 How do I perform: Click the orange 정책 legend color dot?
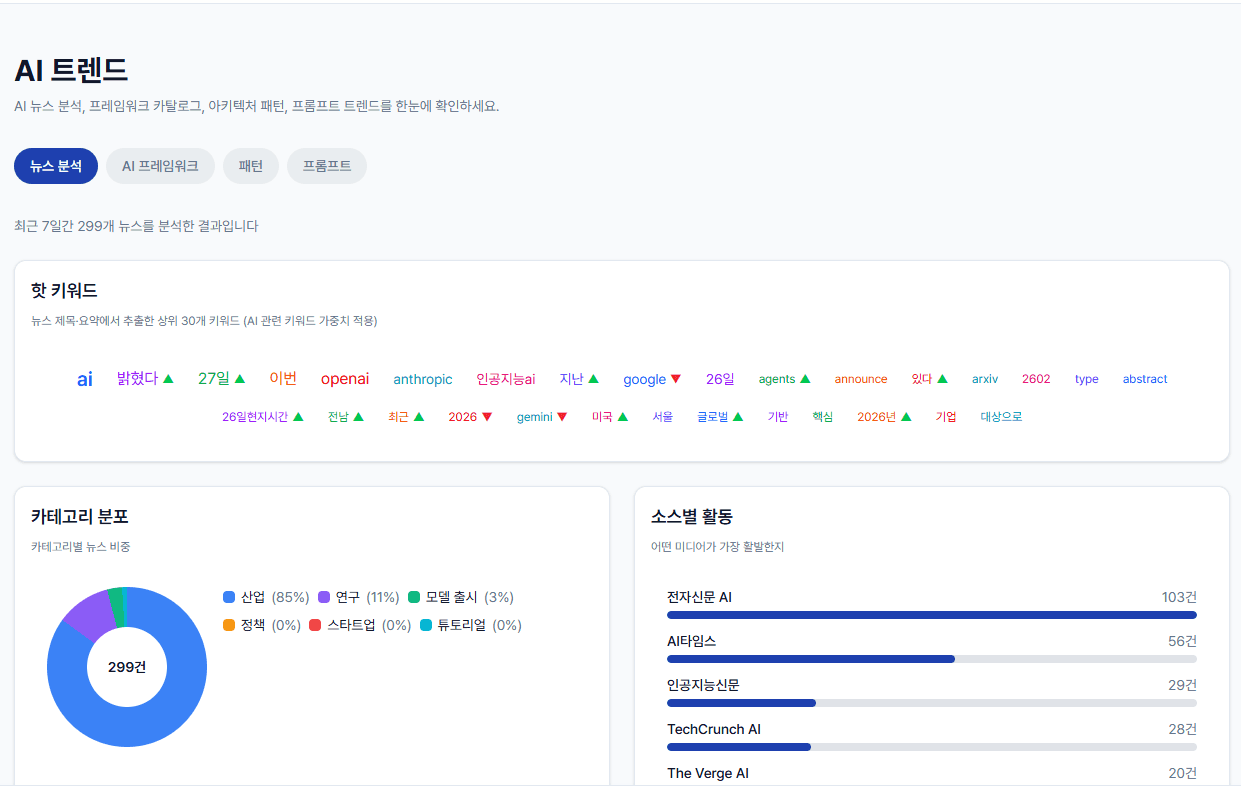click(230, 625)
